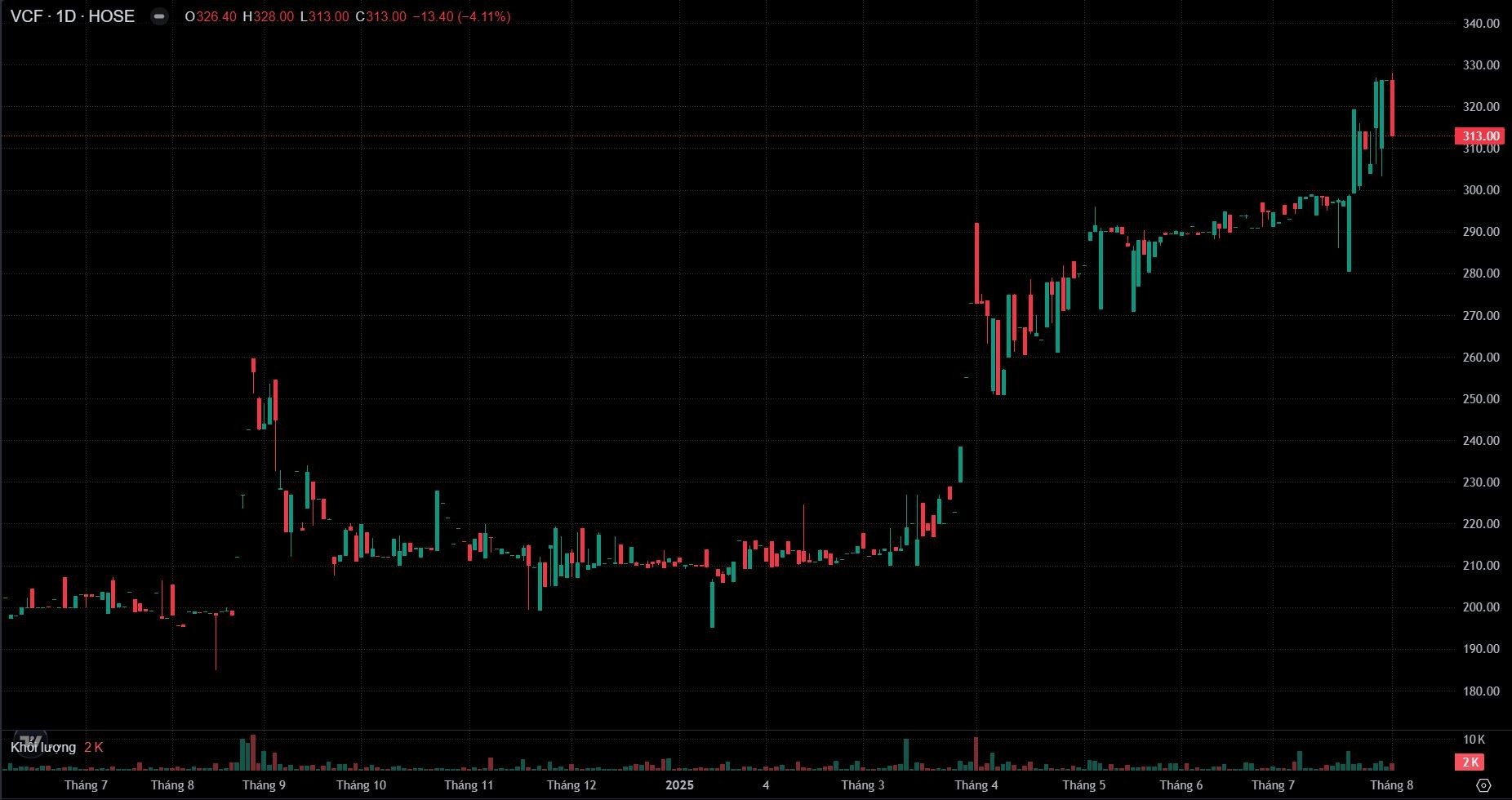
Task: Click the 260.00 level on price scale
Action: coord(1481,358)
